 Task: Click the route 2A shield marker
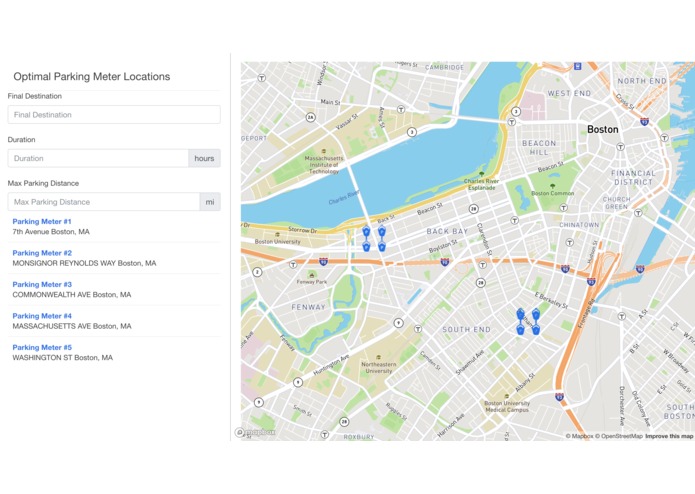tap(311, 117)
